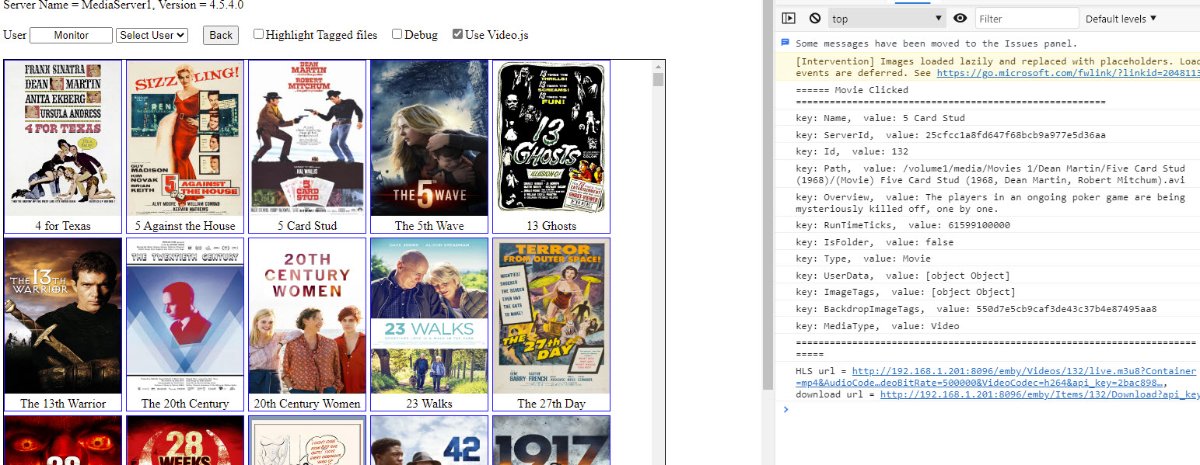The image size is (1200, 465).
Task: Select The 20th Century poster
Action: pos(185,315)
